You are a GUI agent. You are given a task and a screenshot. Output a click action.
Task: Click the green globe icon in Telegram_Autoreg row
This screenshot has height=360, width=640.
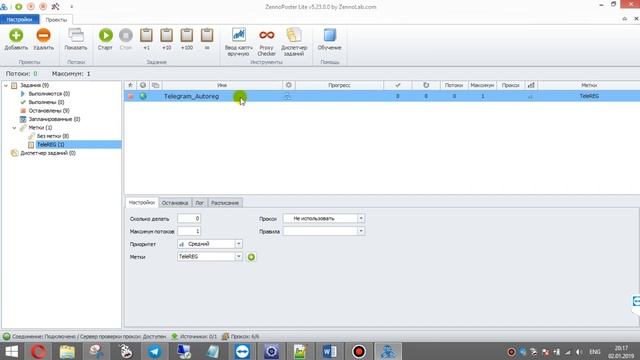[x=143, y=96]
